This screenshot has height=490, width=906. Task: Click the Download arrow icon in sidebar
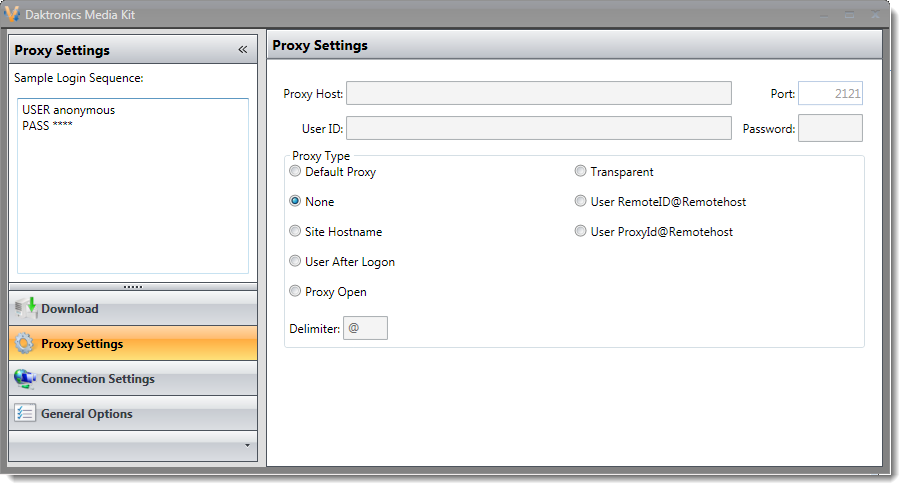26,308
